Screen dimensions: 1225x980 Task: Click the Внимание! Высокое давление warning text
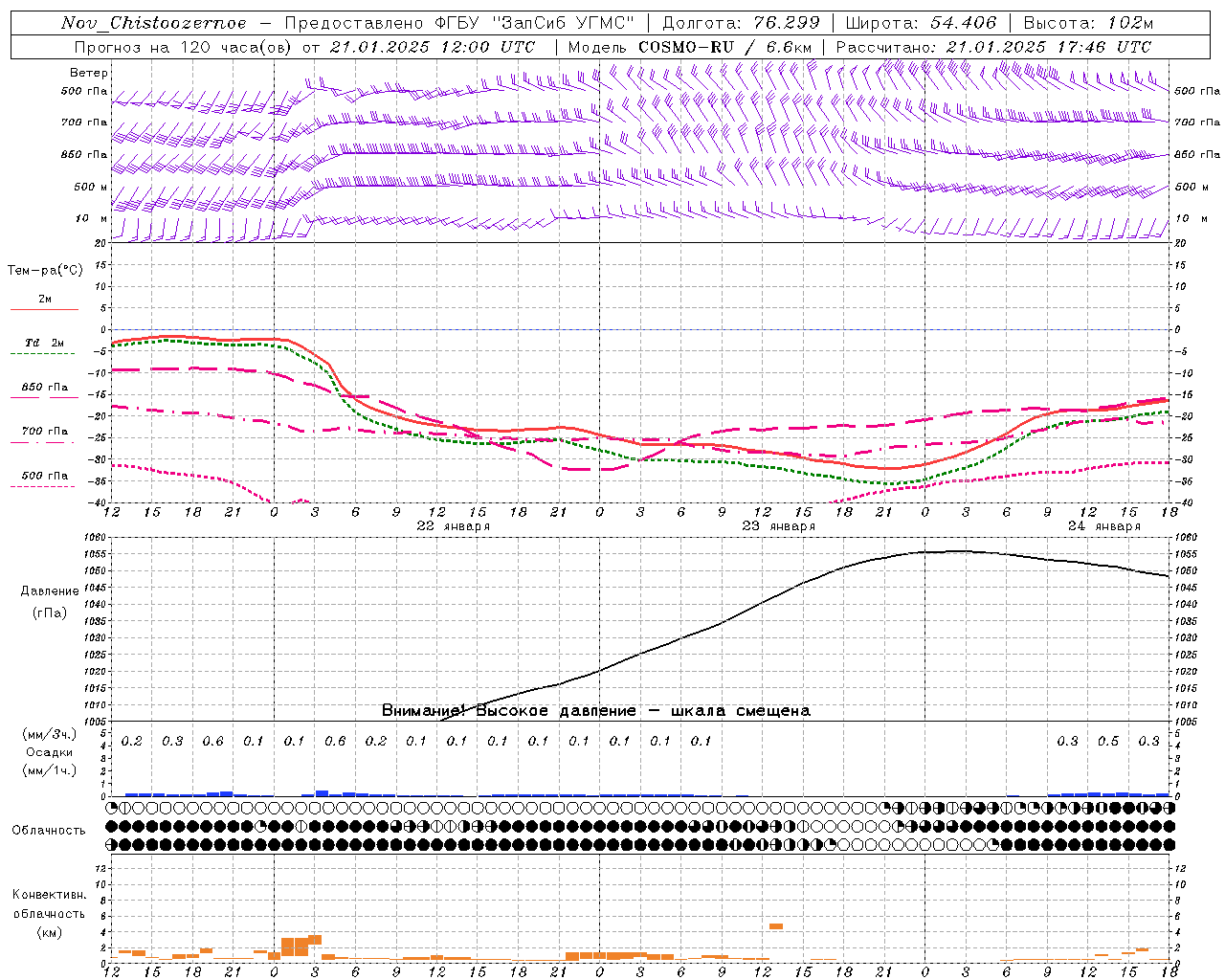click(596, 711)
